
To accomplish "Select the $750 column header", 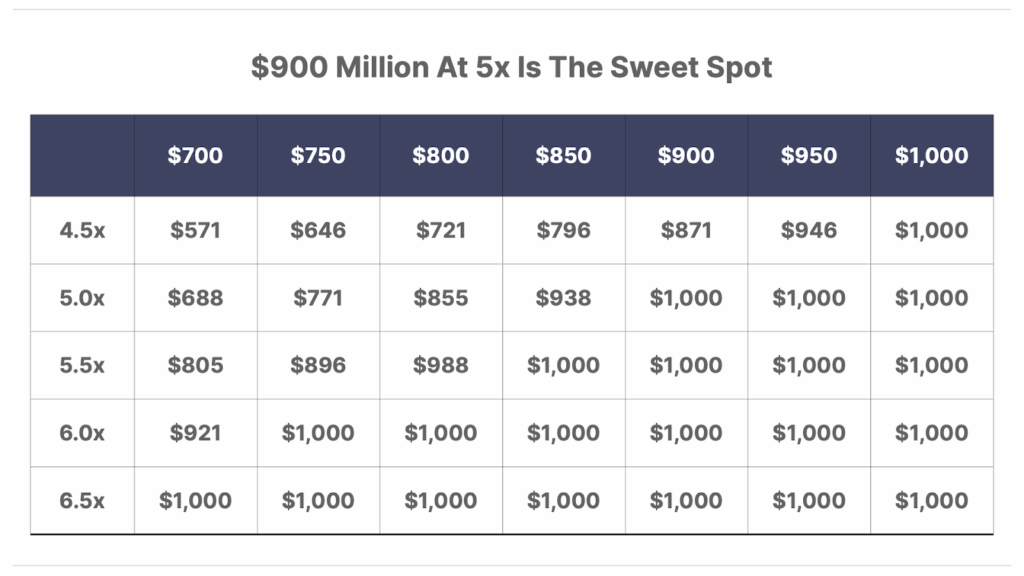I will point(318,156).
